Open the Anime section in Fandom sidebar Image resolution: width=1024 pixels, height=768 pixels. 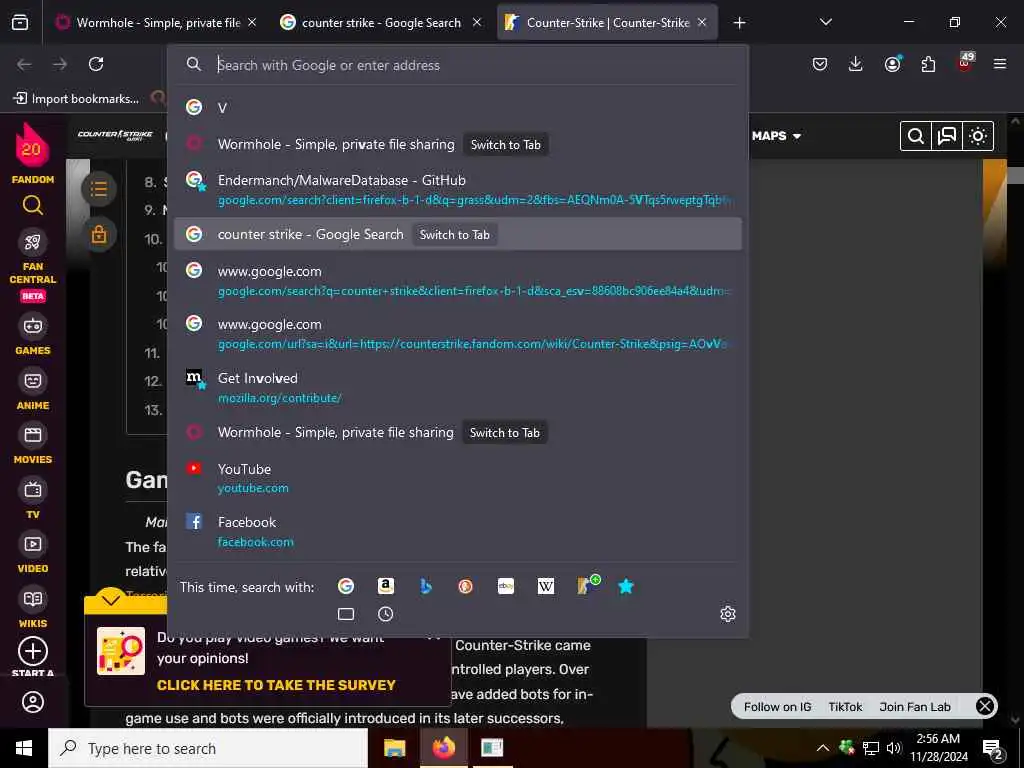pos(33,391)
